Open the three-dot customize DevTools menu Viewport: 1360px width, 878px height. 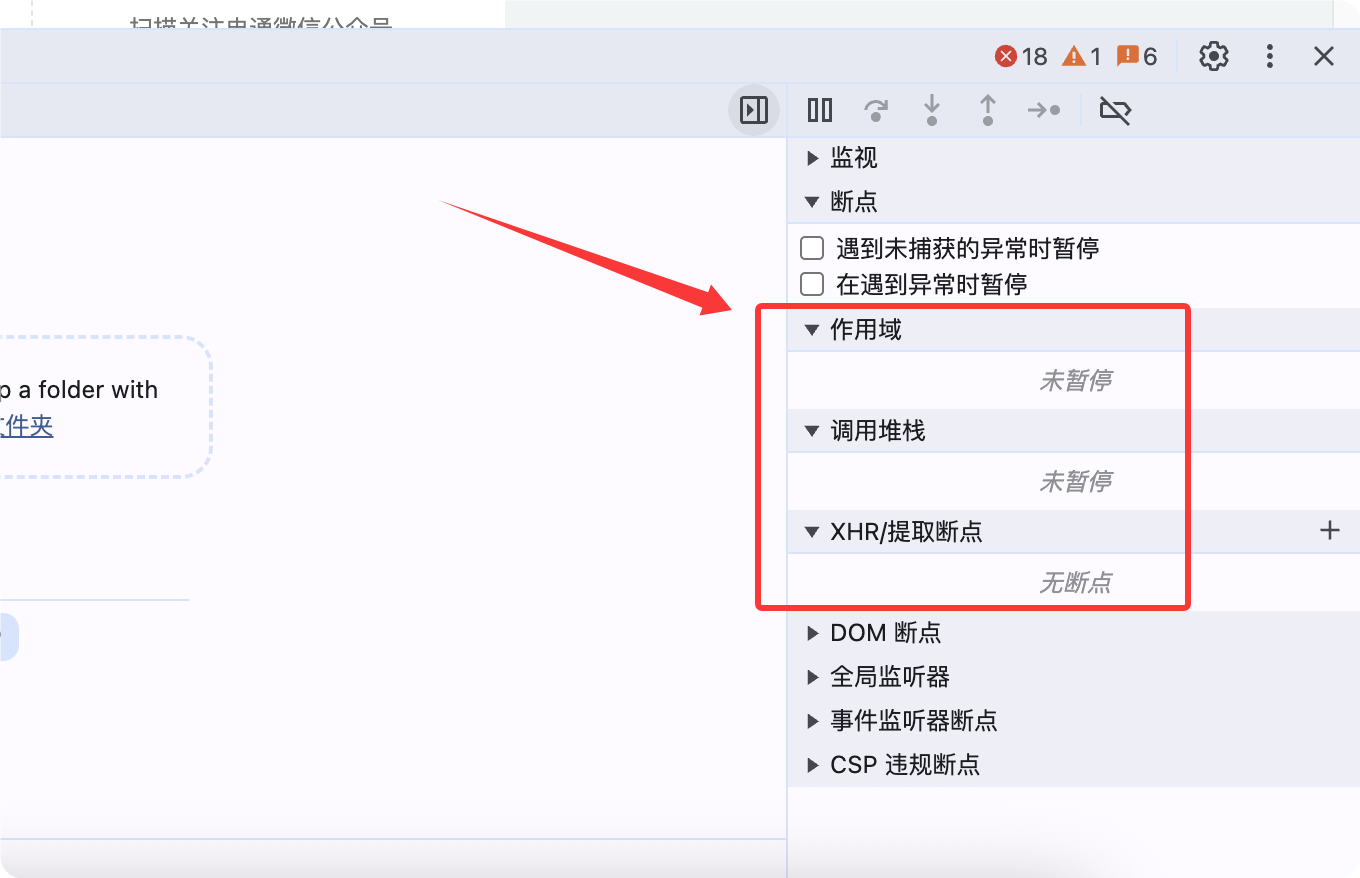click(1269, 56)
